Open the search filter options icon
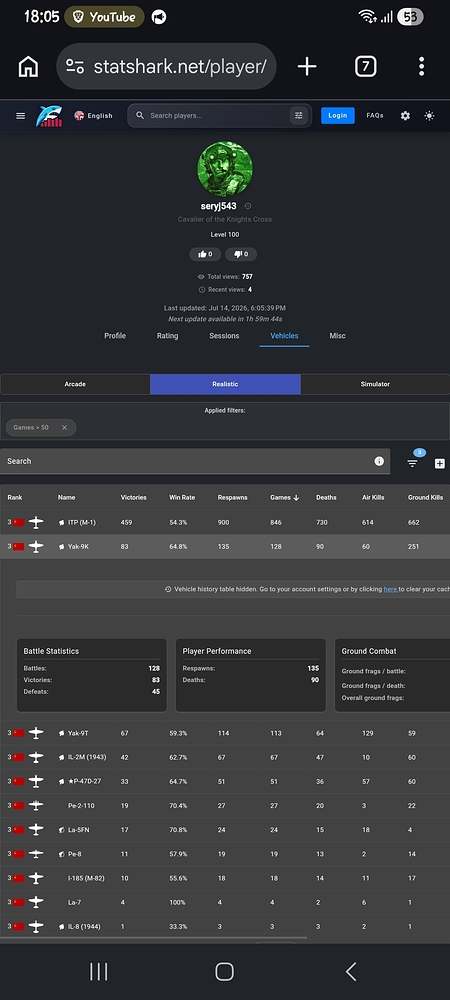This screenshot has height=1000, width=450. (298, 115)
